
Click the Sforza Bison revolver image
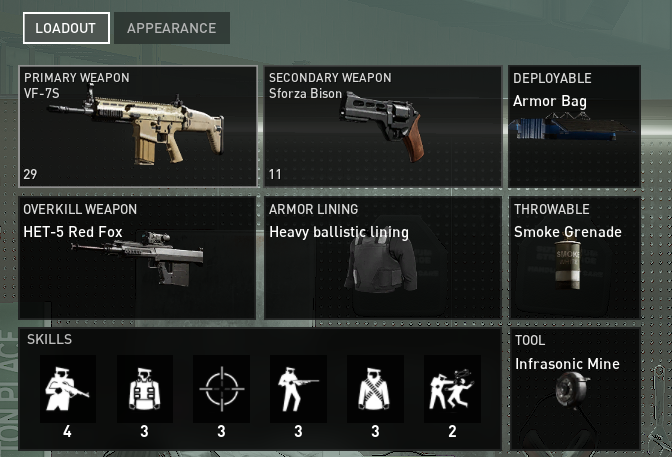pos(383,125)
